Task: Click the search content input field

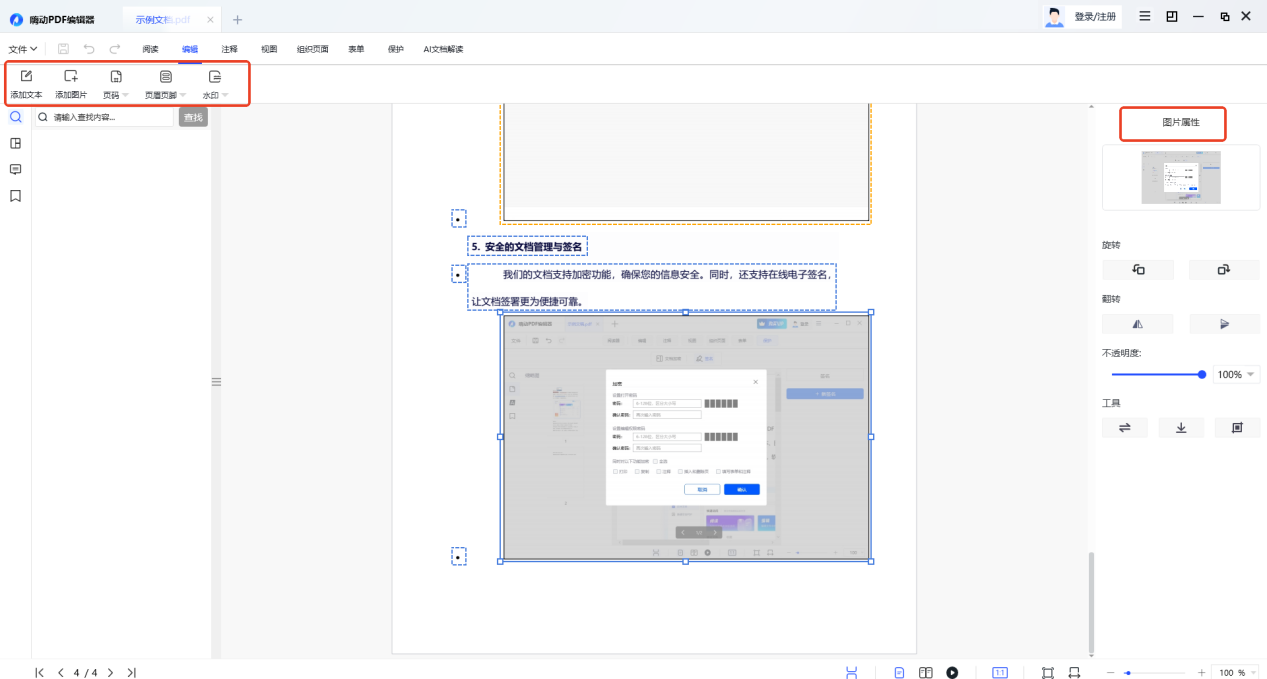Action: coord(104,117)
